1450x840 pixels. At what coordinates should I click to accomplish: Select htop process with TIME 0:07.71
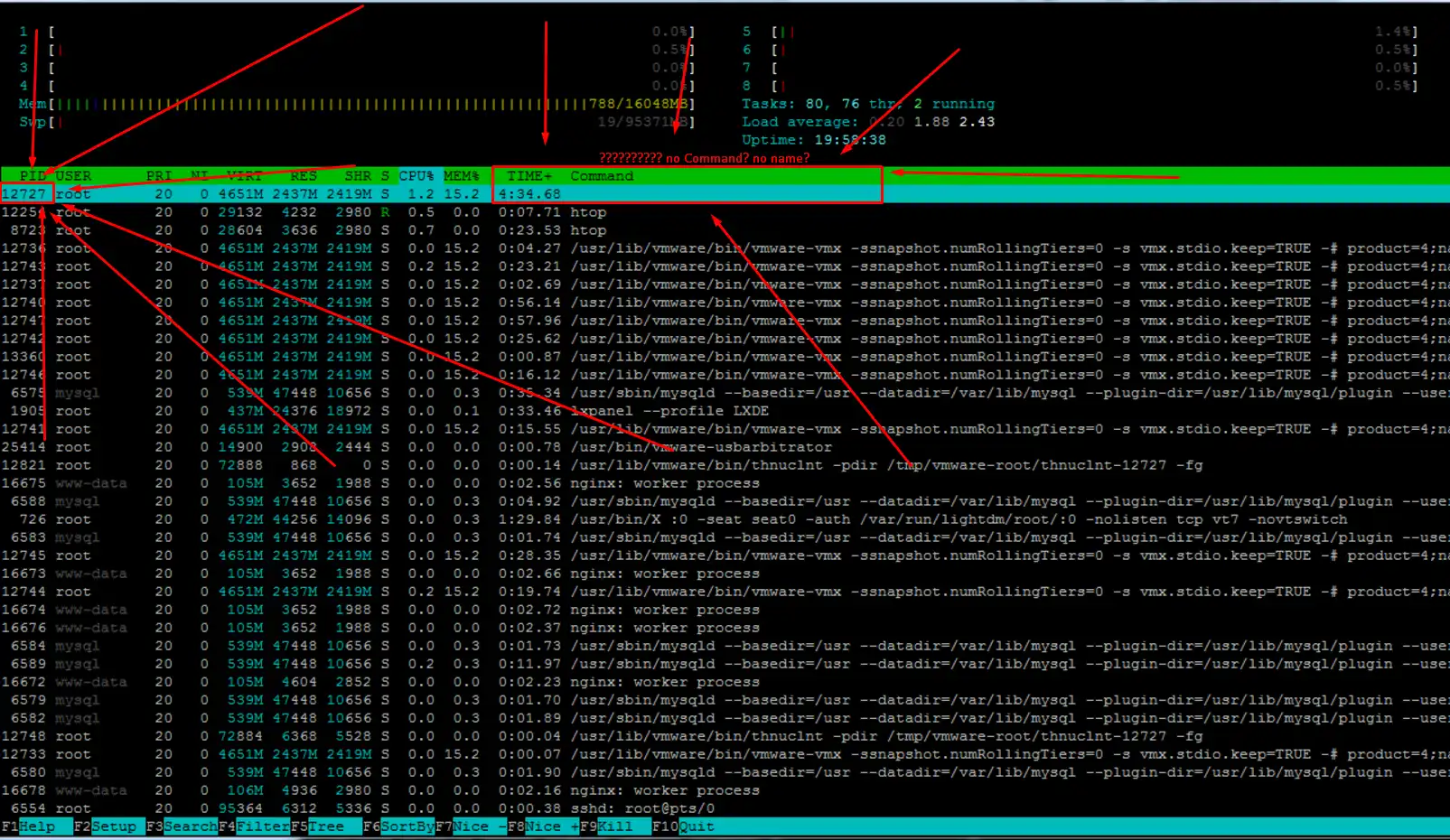tap(725, 212)
